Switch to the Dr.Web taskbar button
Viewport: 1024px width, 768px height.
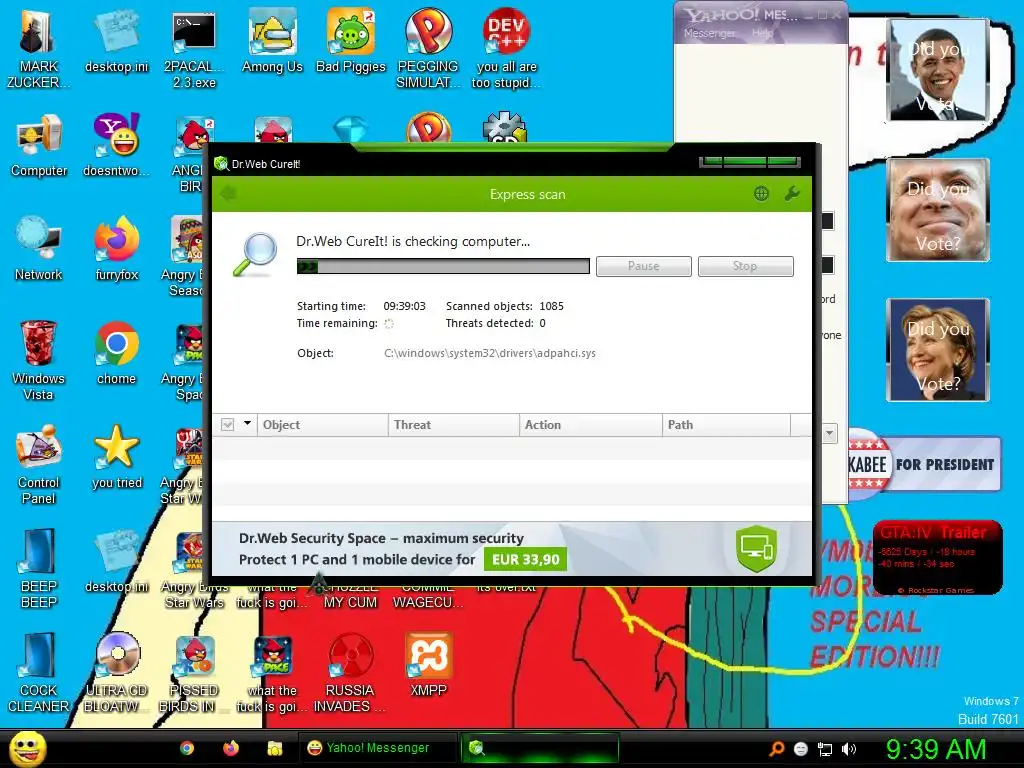point(540,748)
